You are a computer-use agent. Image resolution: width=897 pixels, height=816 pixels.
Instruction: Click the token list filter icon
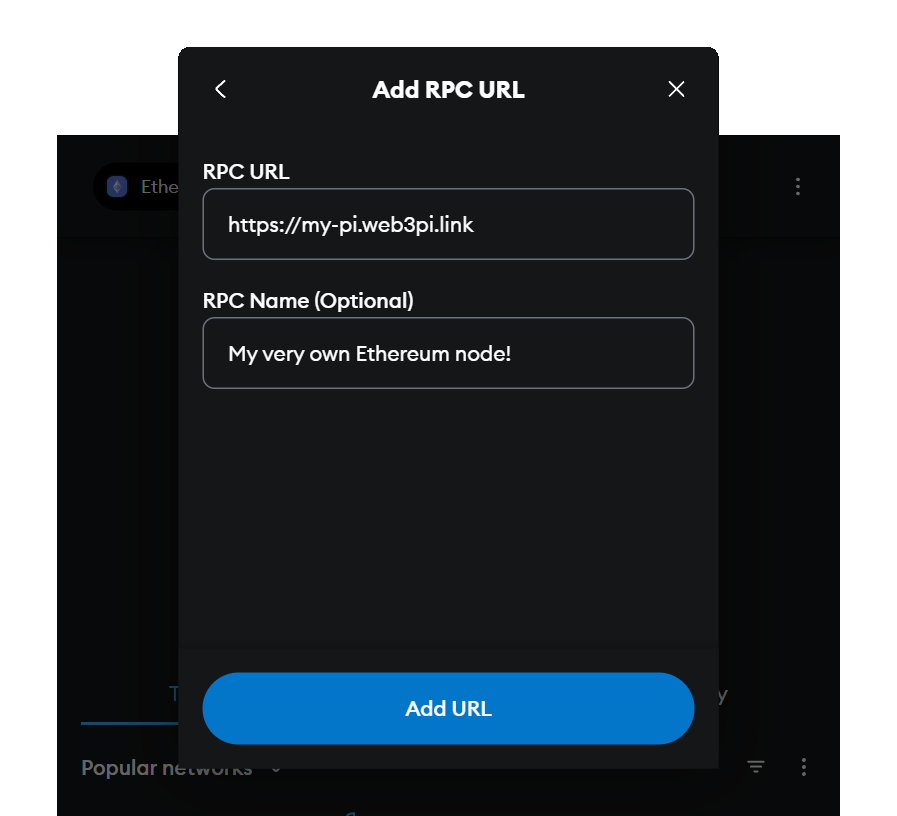(756, 767)
